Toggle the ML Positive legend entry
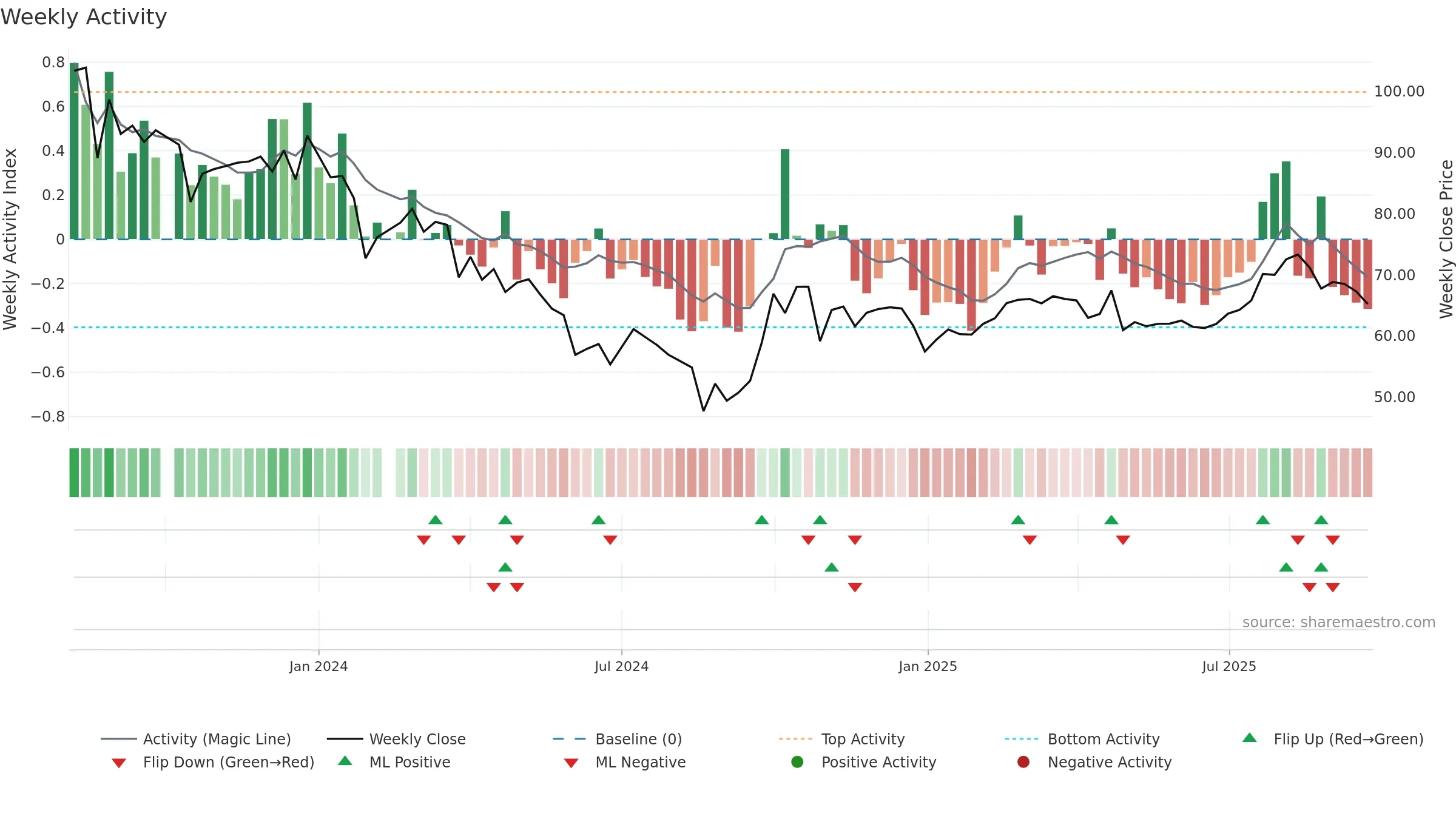Screen dimensions: 1456x819 coord(394,762)
